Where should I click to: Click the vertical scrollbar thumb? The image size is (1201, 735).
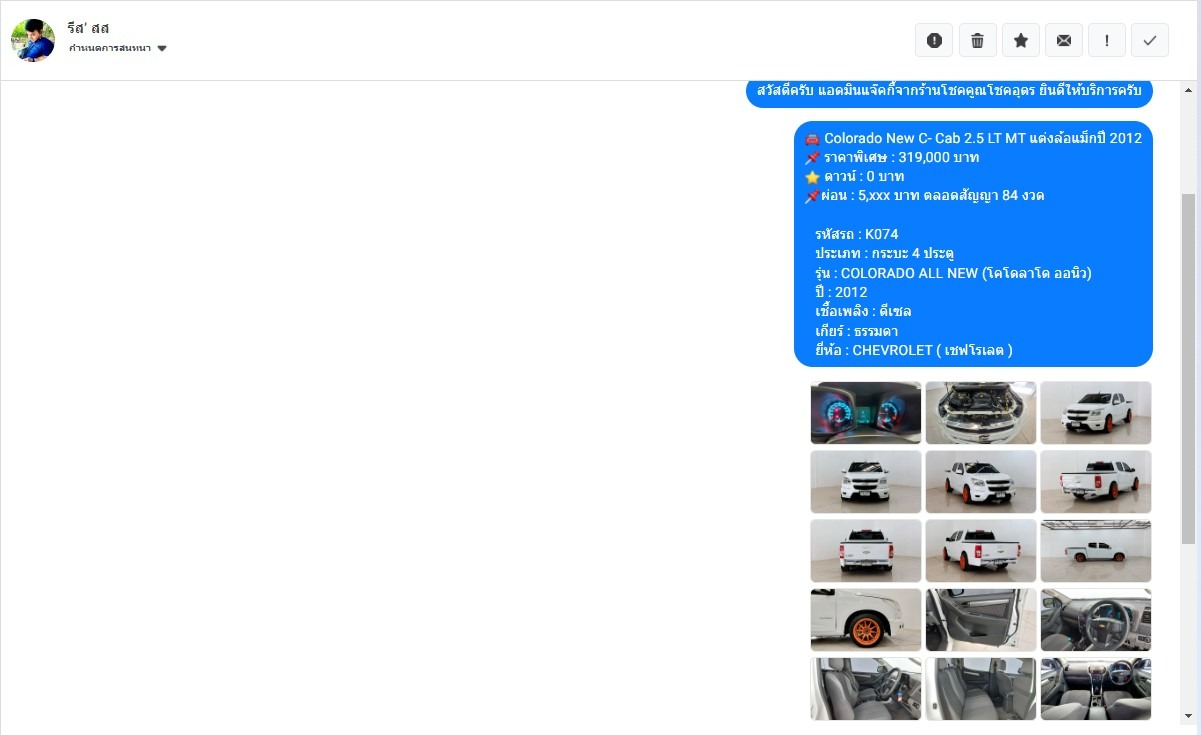pyautogui.click(x=1188, y=369)
